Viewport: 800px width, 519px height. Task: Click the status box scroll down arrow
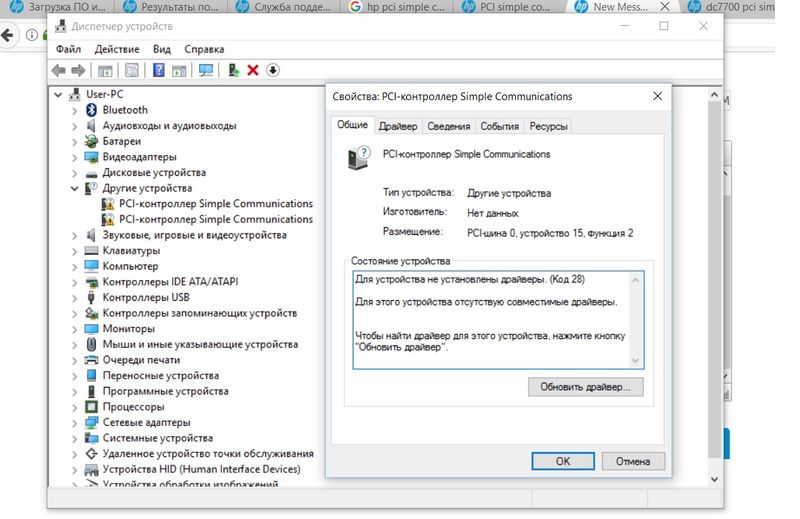pyautogui.click(x=636, y=360)
